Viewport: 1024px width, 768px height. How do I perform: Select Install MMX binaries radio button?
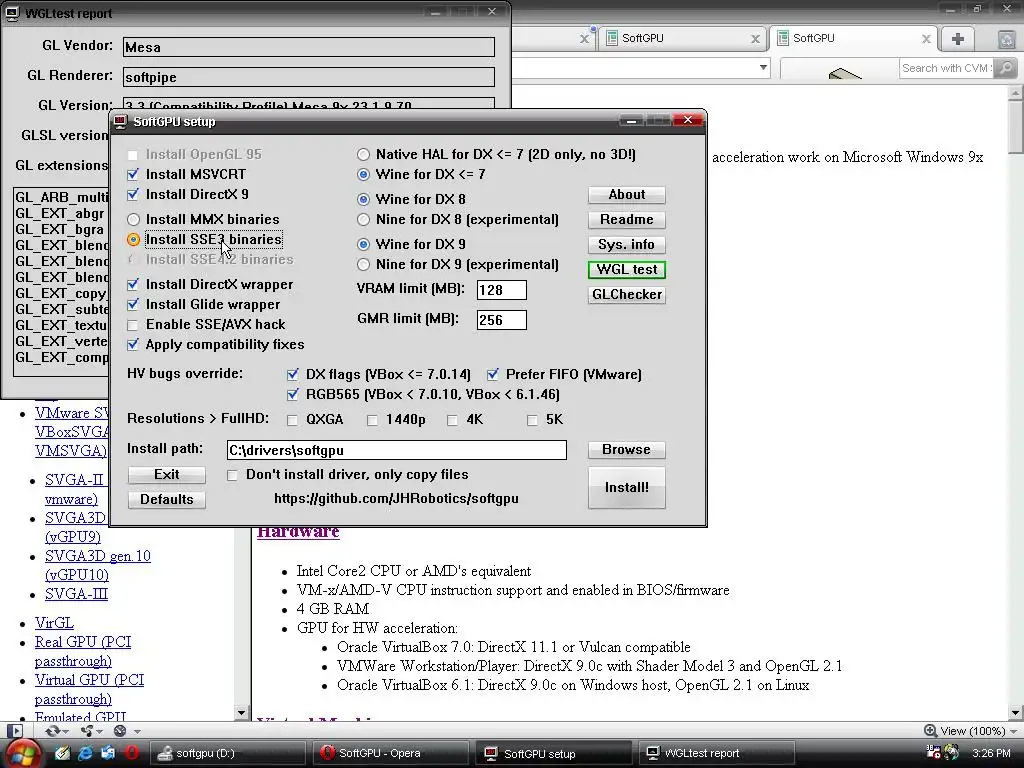[x=133, y=219]
